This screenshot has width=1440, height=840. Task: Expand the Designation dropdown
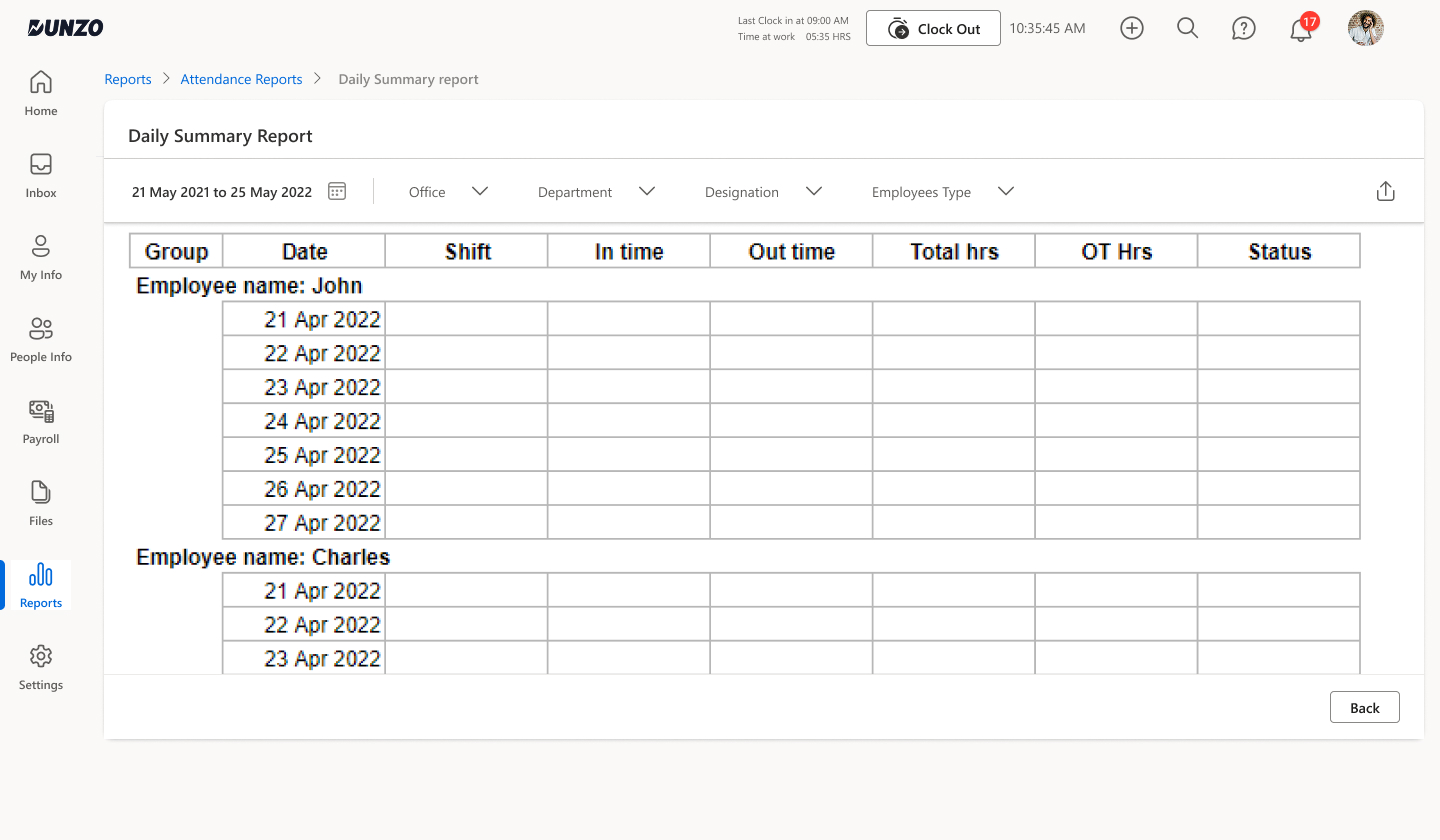click(x=763, y=191)
